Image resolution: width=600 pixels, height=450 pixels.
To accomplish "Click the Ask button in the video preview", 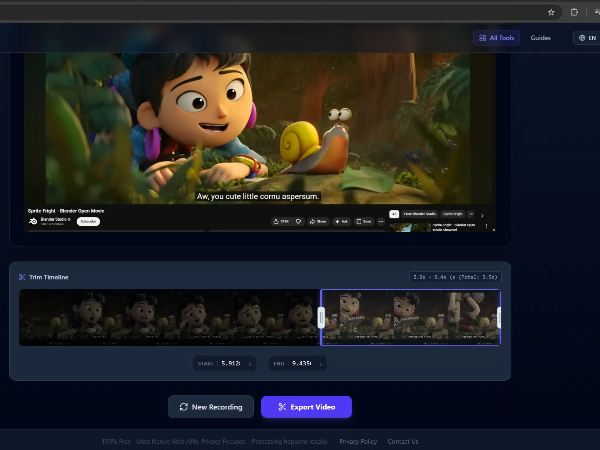I will (341, 222).
